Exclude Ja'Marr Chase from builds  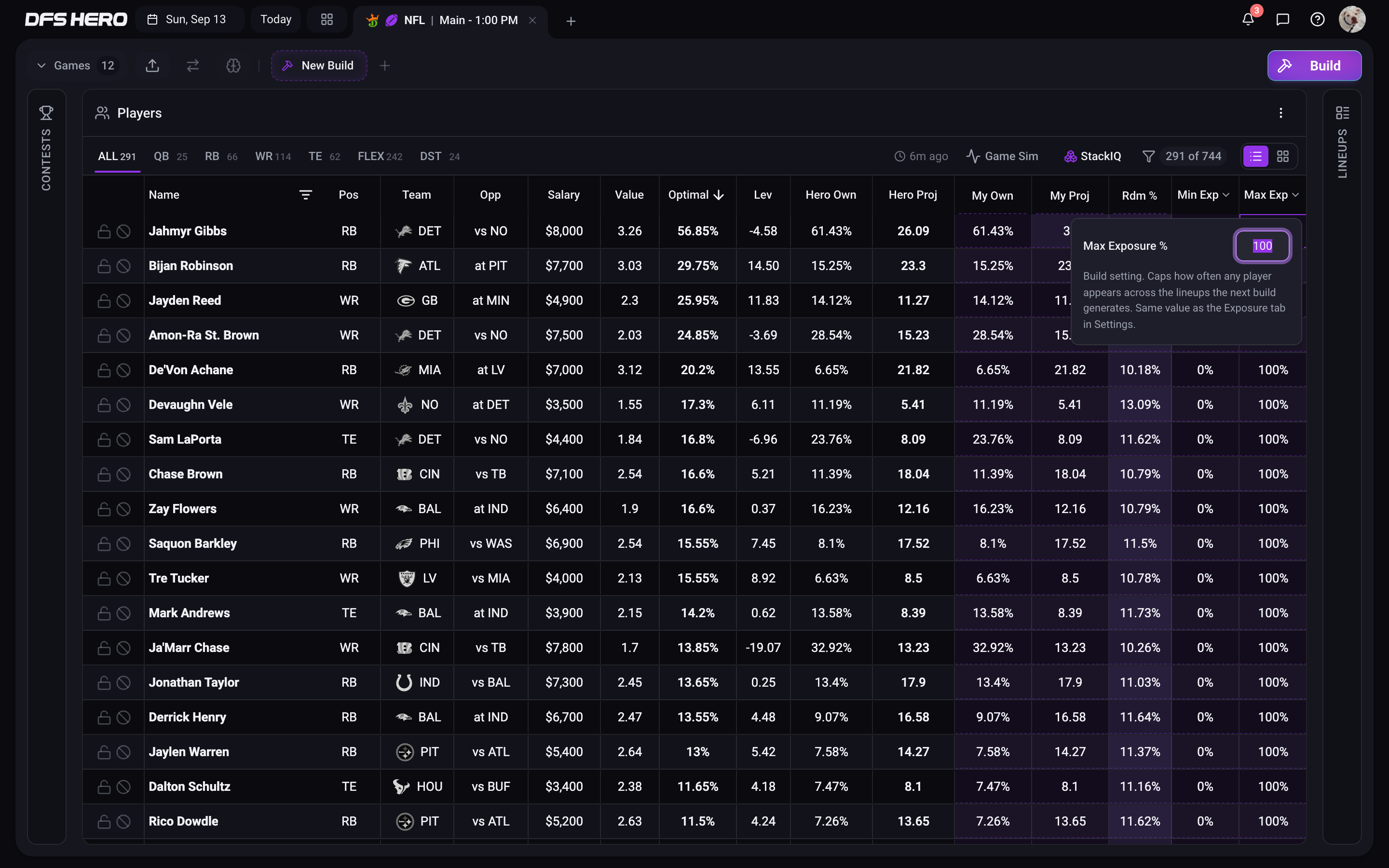coord(123,648)
